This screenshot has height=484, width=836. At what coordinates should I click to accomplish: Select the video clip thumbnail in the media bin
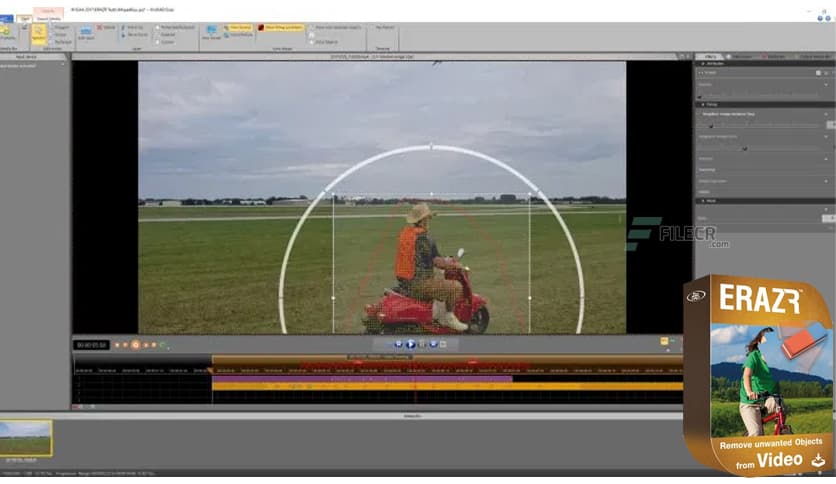point(26,437)
